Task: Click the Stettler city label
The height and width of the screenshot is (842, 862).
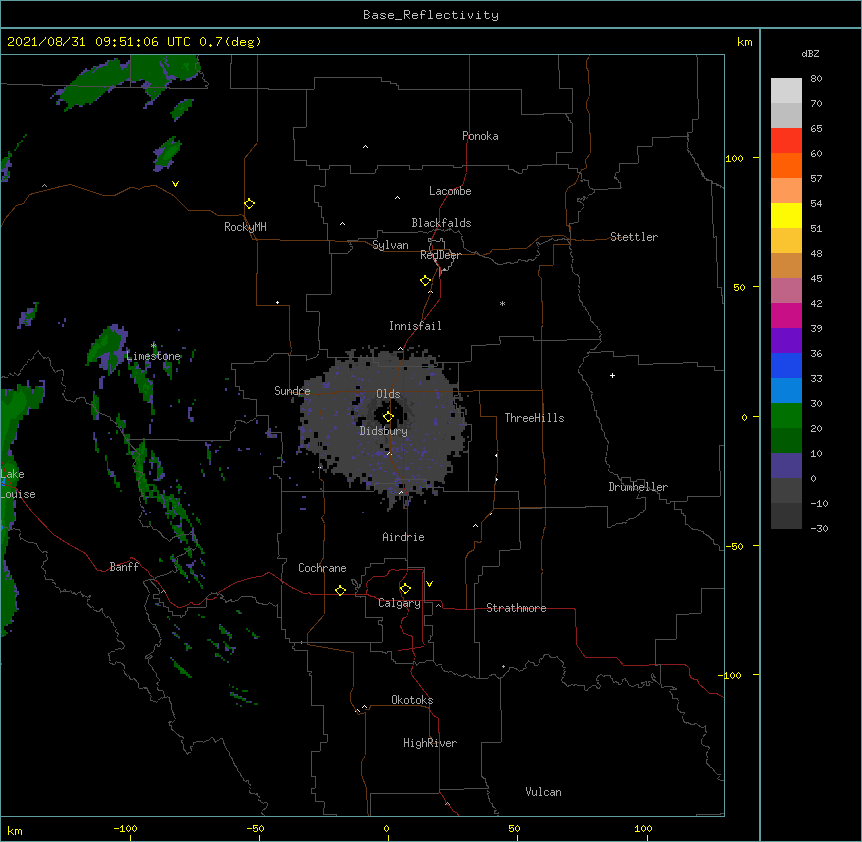Action: coord(634,237)
